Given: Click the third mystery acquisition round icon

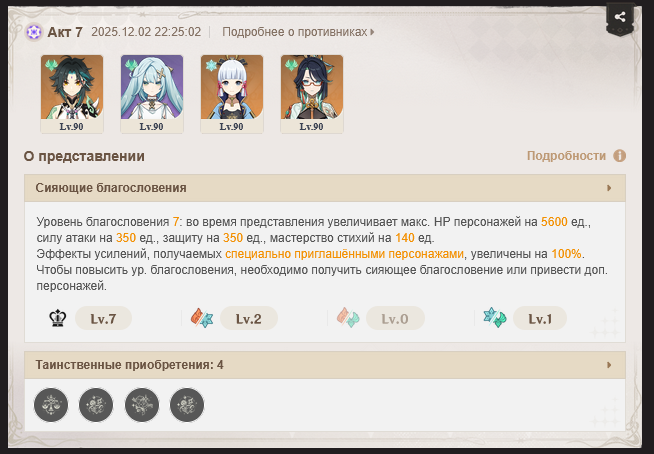Looking at the screenshot, I should click(142, 405).
